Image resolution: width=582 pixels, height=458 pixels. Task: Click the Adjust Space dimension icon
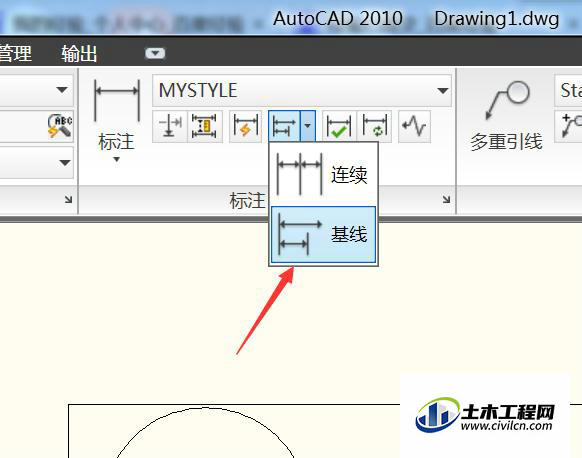tap(204, 126)
